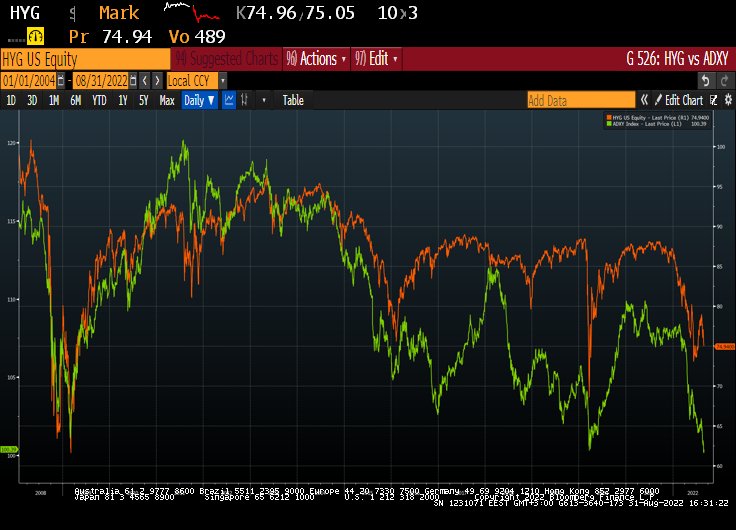
Task: Open the chart annotations checklist icon
Action: coord(714,100)
